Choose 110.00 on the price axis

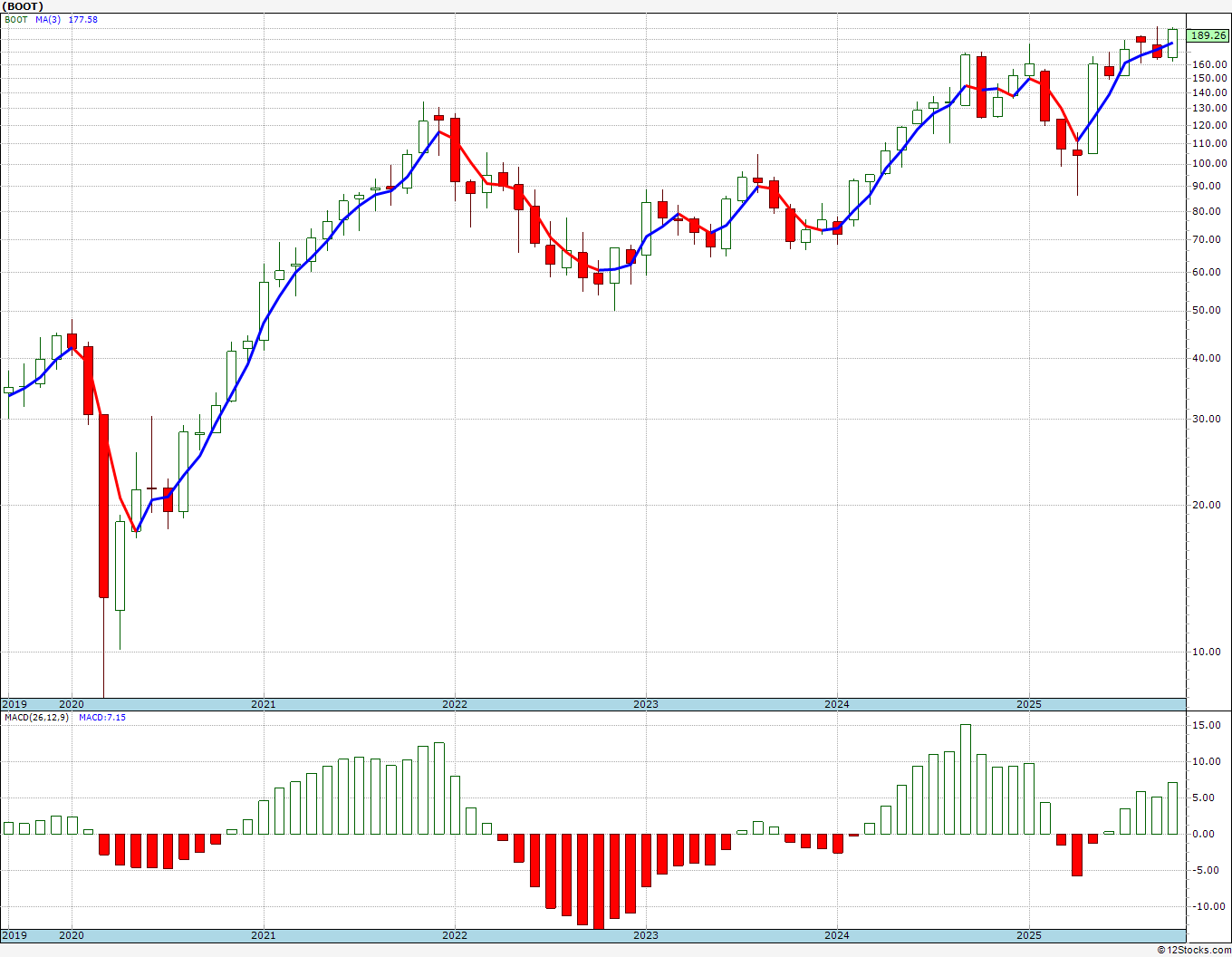point(1210,143)
